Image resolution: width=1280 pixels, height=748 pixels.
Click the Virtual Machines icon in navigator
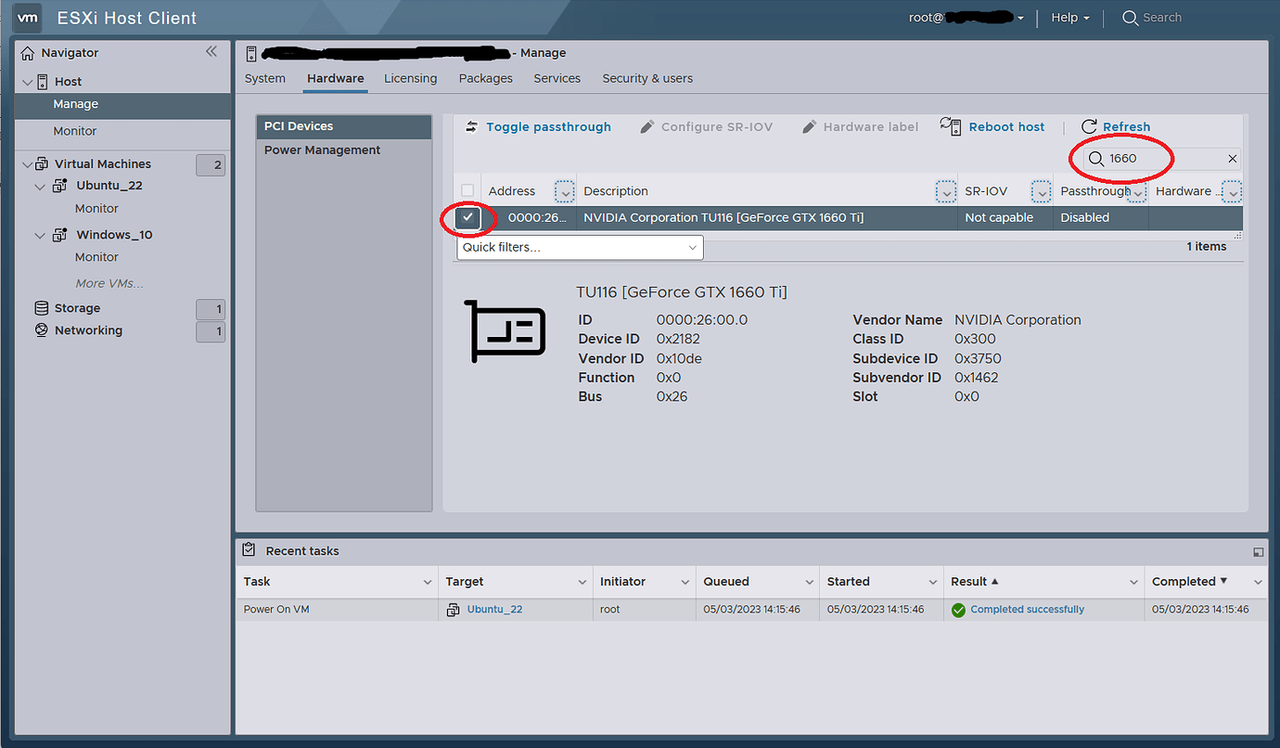42,163
